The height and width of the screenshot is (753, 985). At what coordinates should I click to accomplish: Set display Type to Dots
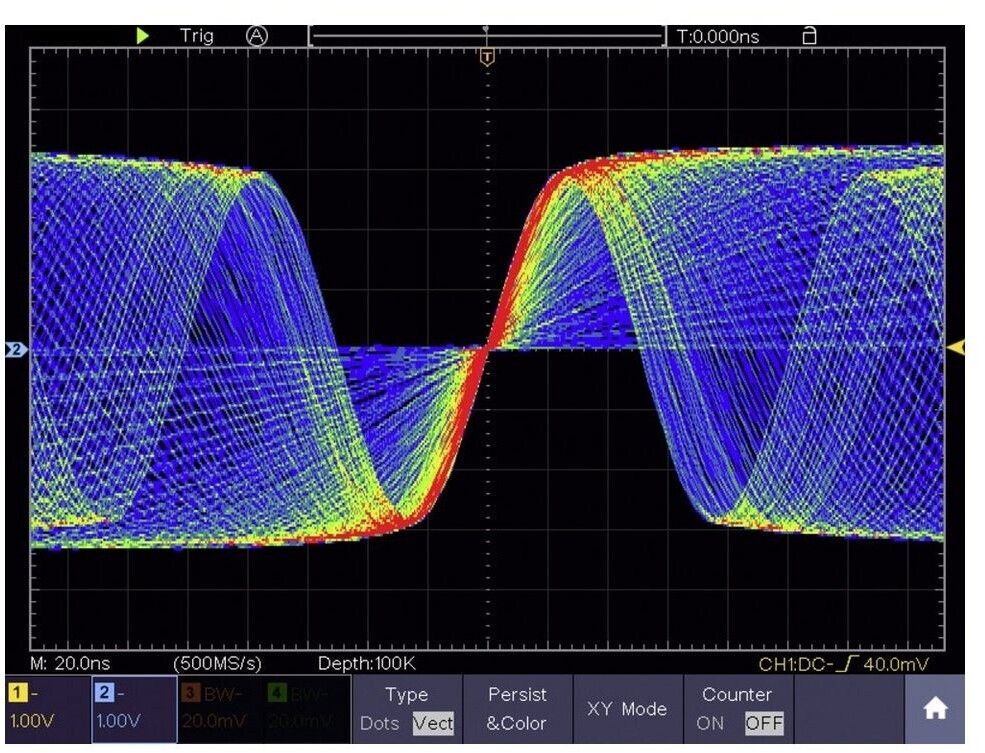(379, 723)
